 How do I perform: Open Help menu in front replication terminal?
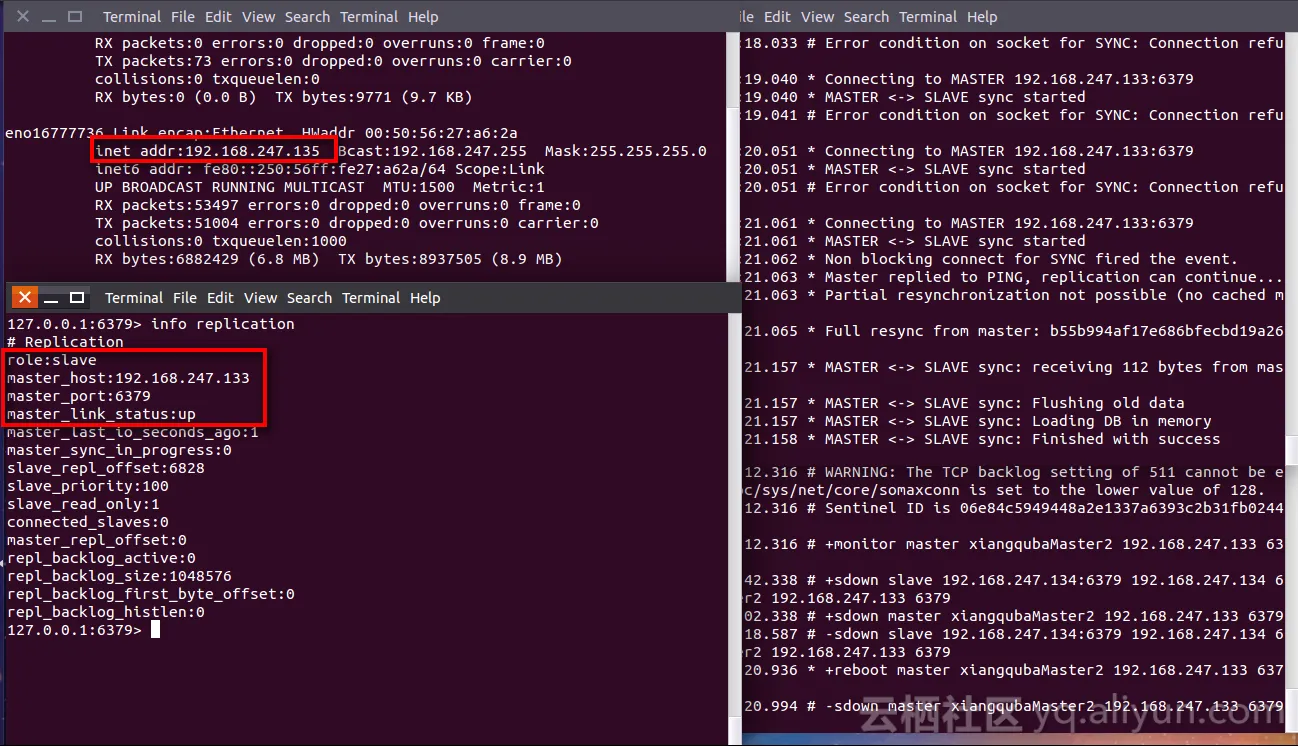click(425, 298)
